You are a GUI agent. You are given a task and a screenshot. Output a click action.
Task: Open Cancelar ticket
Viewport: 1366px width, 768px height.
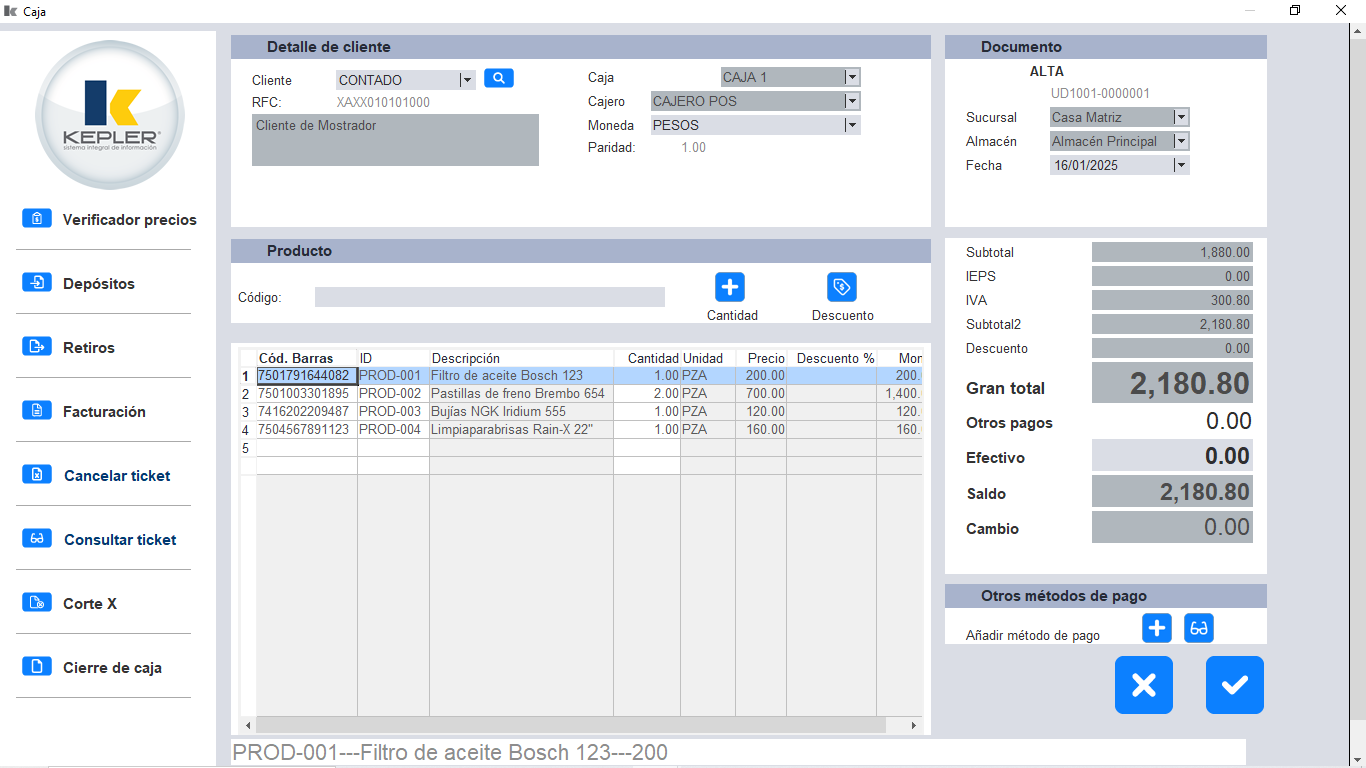click(115, 475)
